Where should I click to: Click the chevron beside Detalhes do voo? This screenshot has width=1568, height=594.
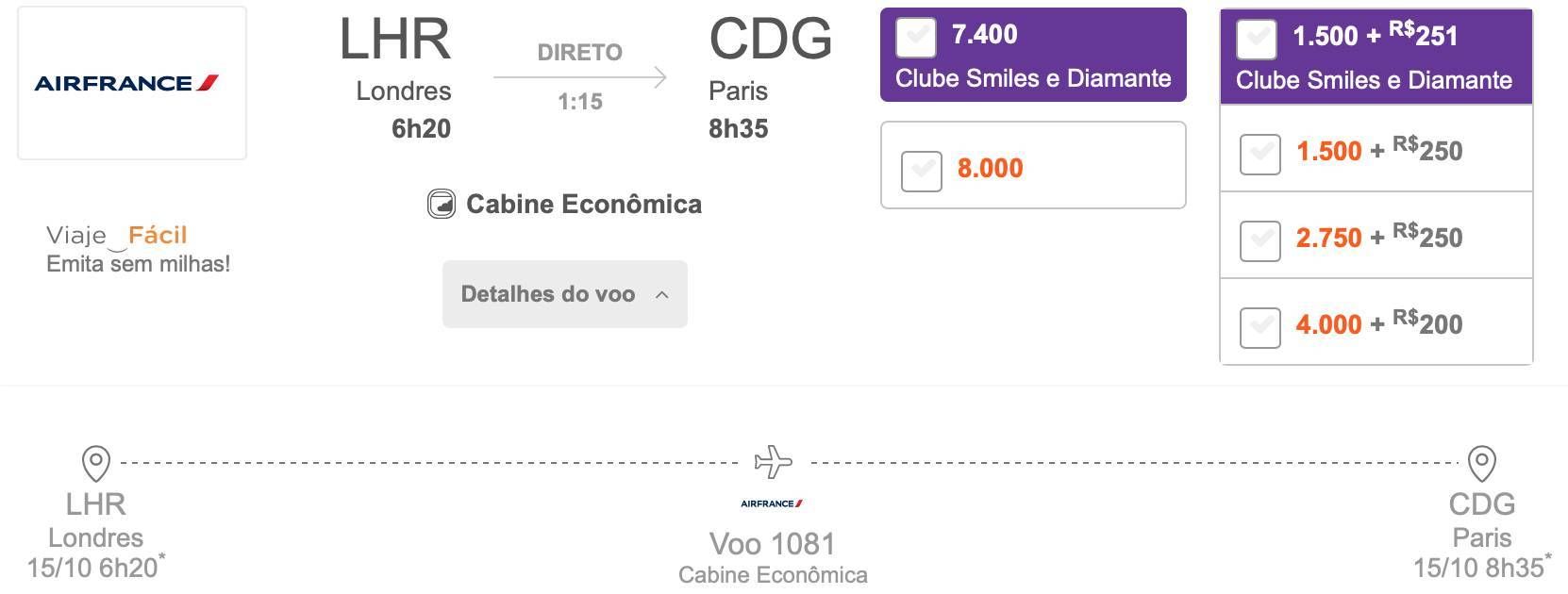click(x=662, y=295)
